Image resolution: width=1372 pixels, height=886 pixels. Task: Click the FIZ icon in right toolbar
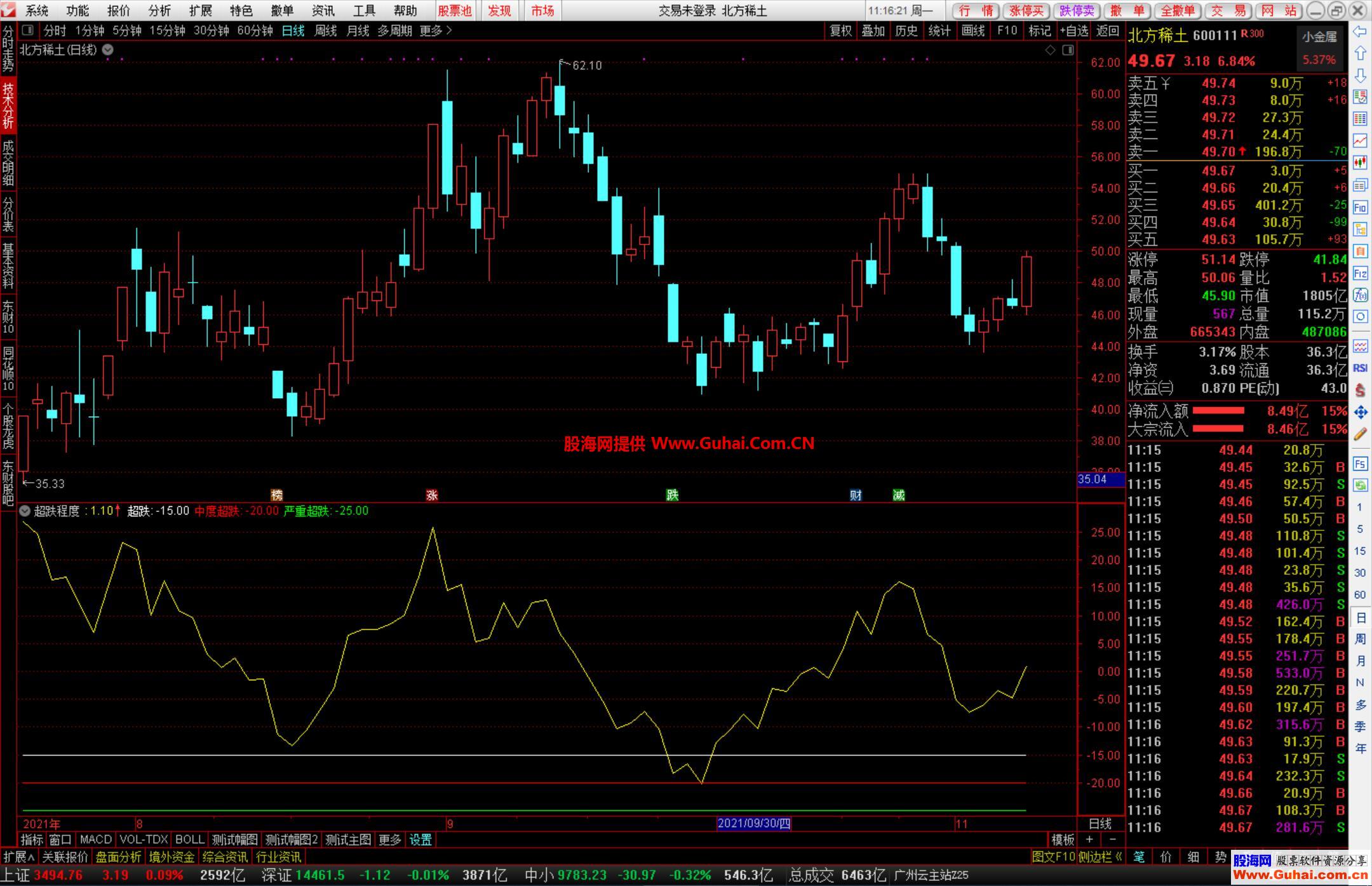(1360, 273)
